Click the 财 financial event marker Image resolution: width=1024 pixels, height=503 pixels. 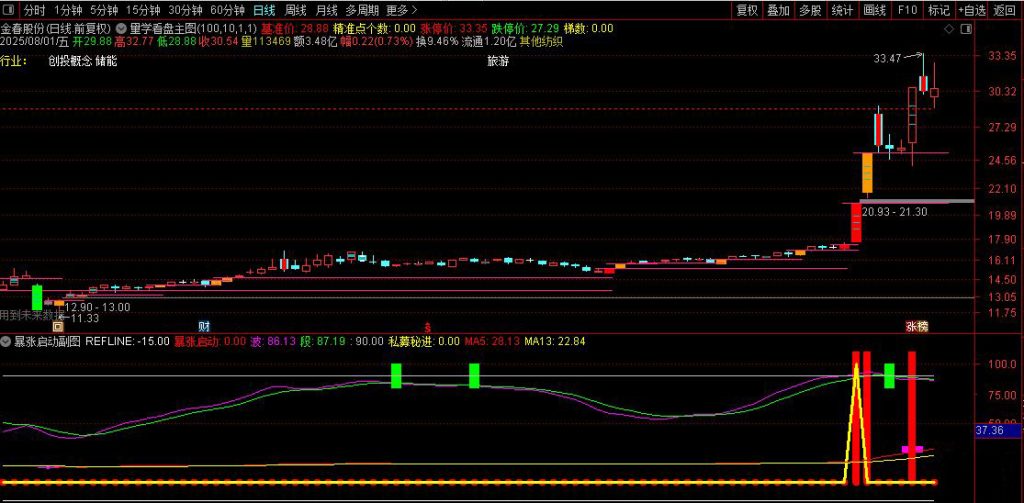click(204, 326)
